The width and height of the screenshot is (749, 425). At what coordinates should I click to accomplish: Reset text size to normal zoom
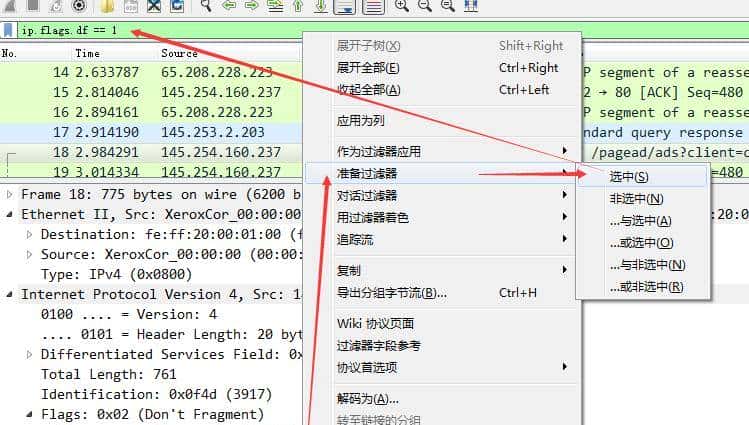[x=448, y=5]
